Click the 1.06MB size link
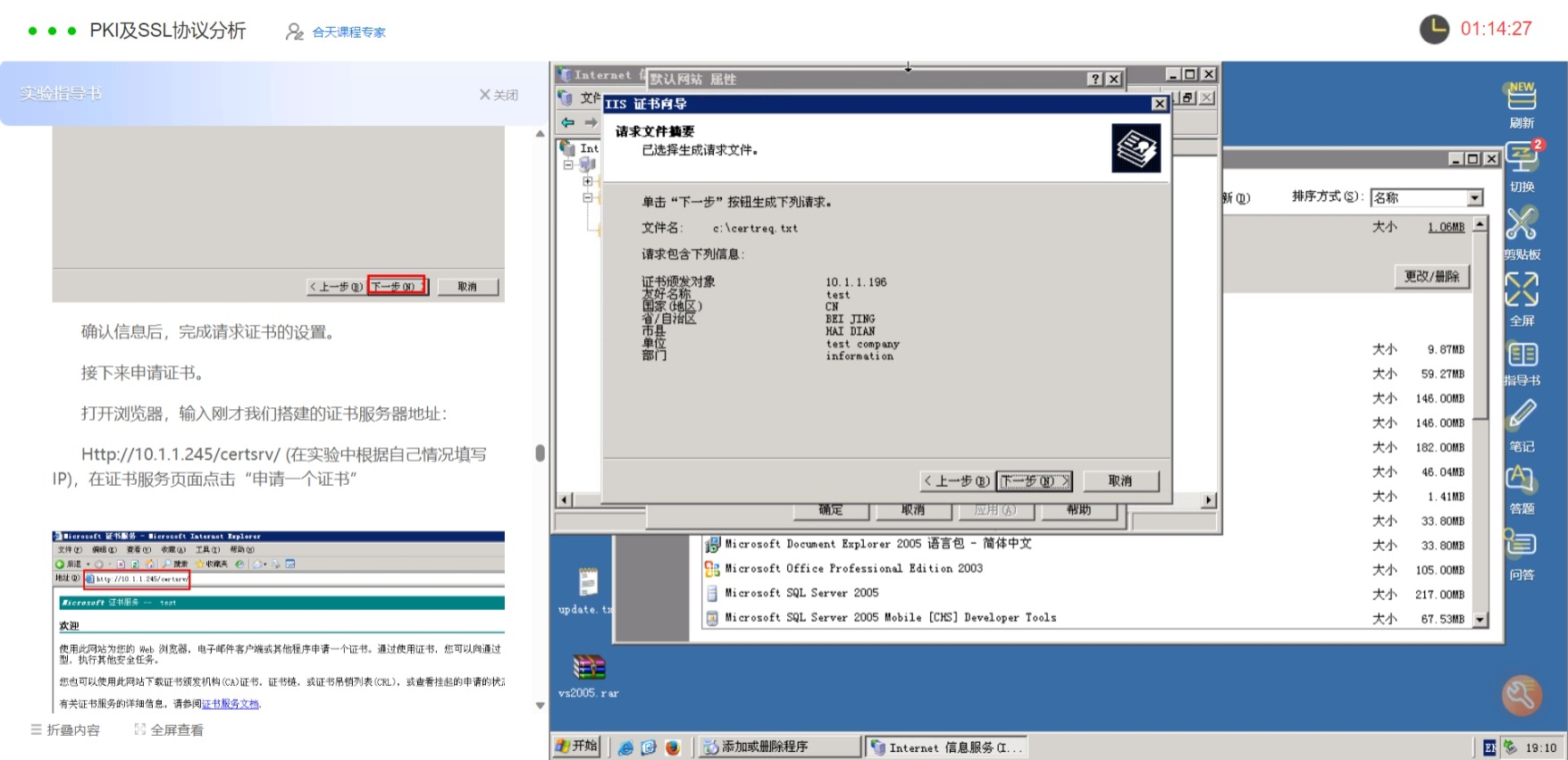Screen dimensions: 1568x760 [1446, 227]
